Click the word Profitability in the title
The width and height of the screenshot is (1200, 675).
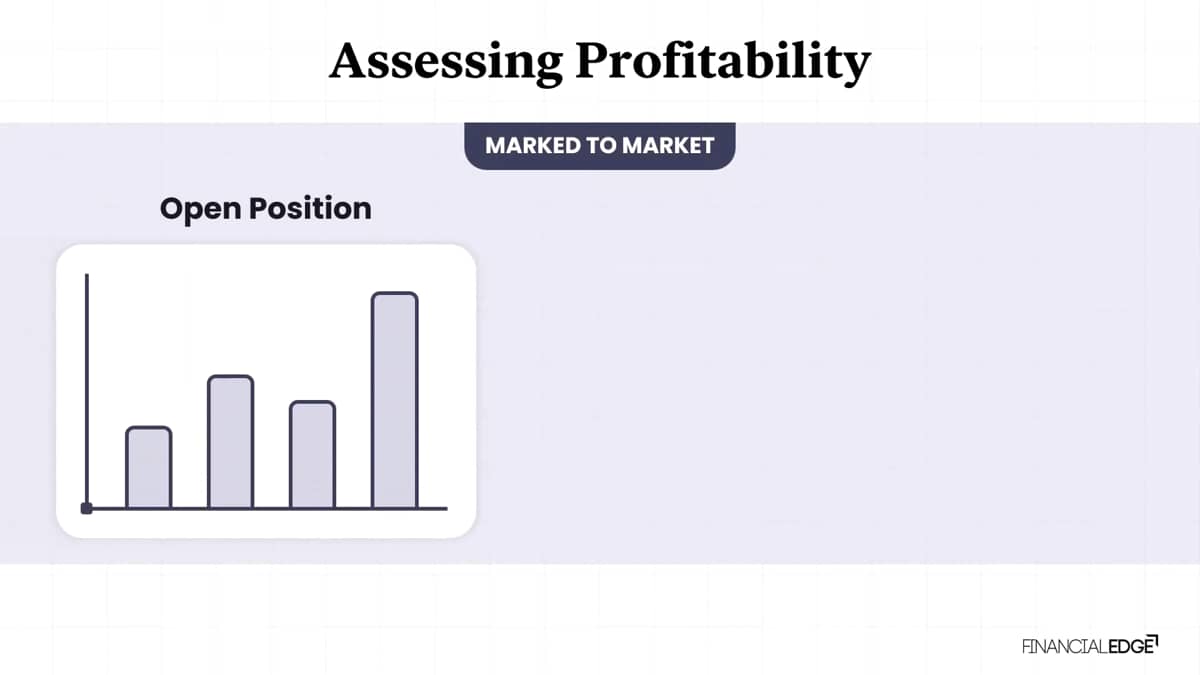(723, 62)
